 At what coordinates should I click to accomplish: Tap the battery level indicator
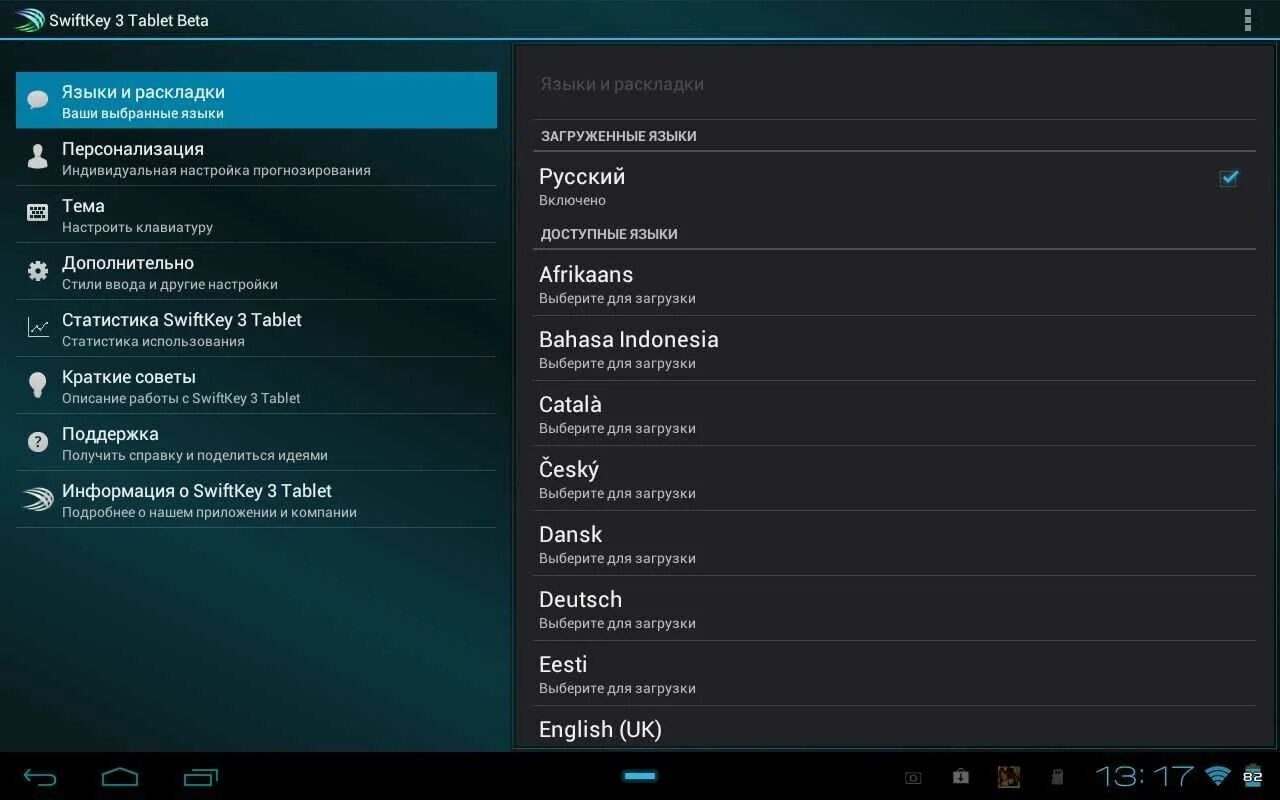click(x=1252, y=776)
